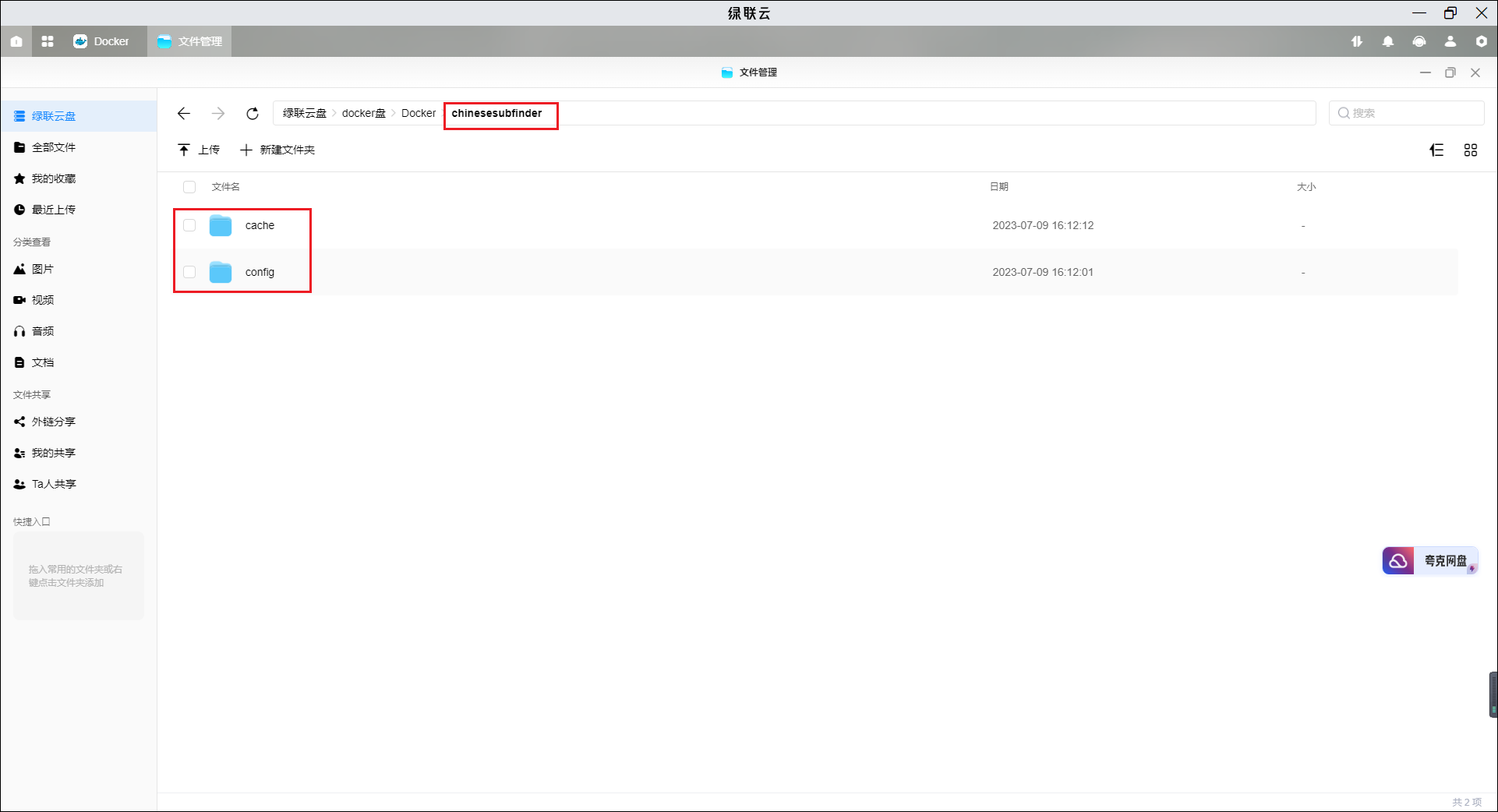1498x812 pixels.
Task: Click the 上传 upload button
Action: point(199,150)
